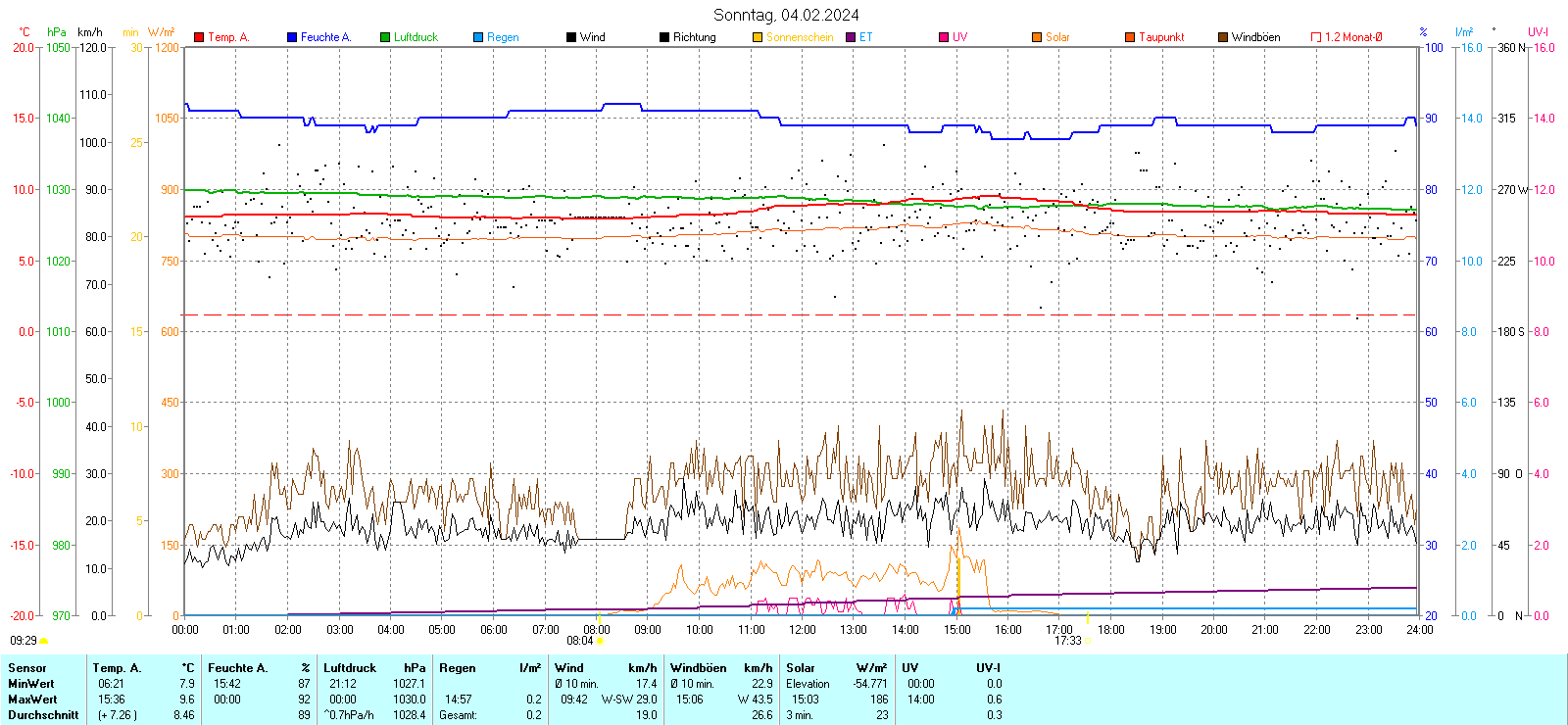Image resolution: width=1568 pixels, height=725 pixels.
Task: Click the blue Feuchte A. legend square
Action: pos(292,37)
